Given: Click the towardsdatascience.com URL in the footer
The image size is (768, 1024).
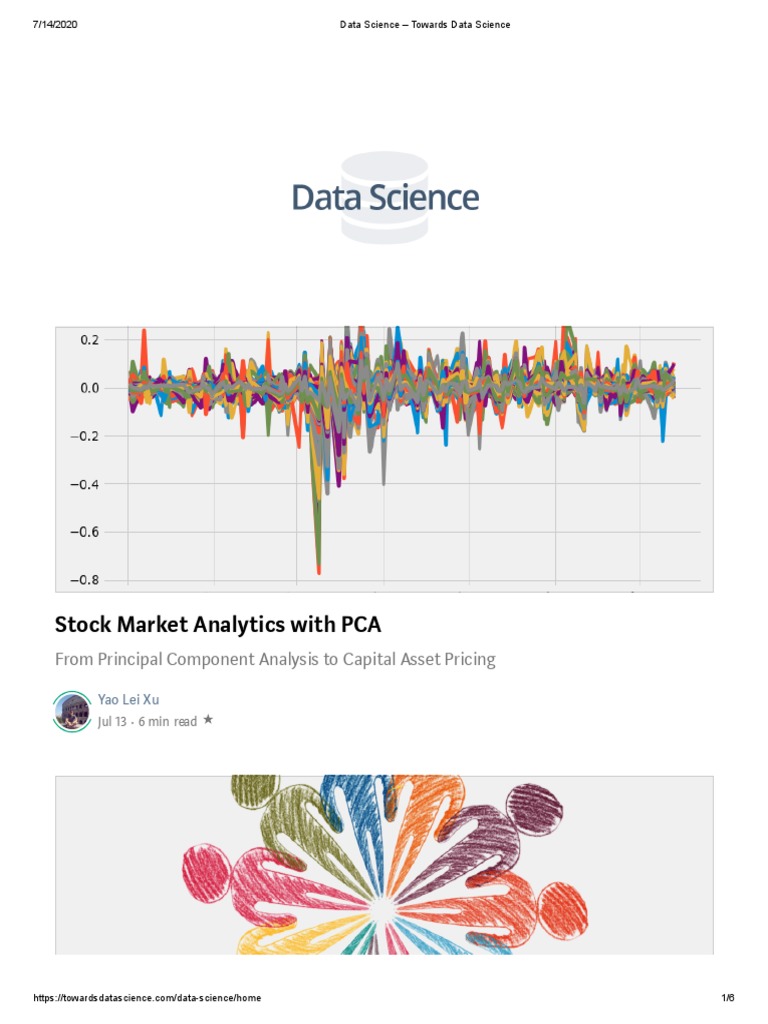Looking at the screenshot, I should (x=147, y=999).
